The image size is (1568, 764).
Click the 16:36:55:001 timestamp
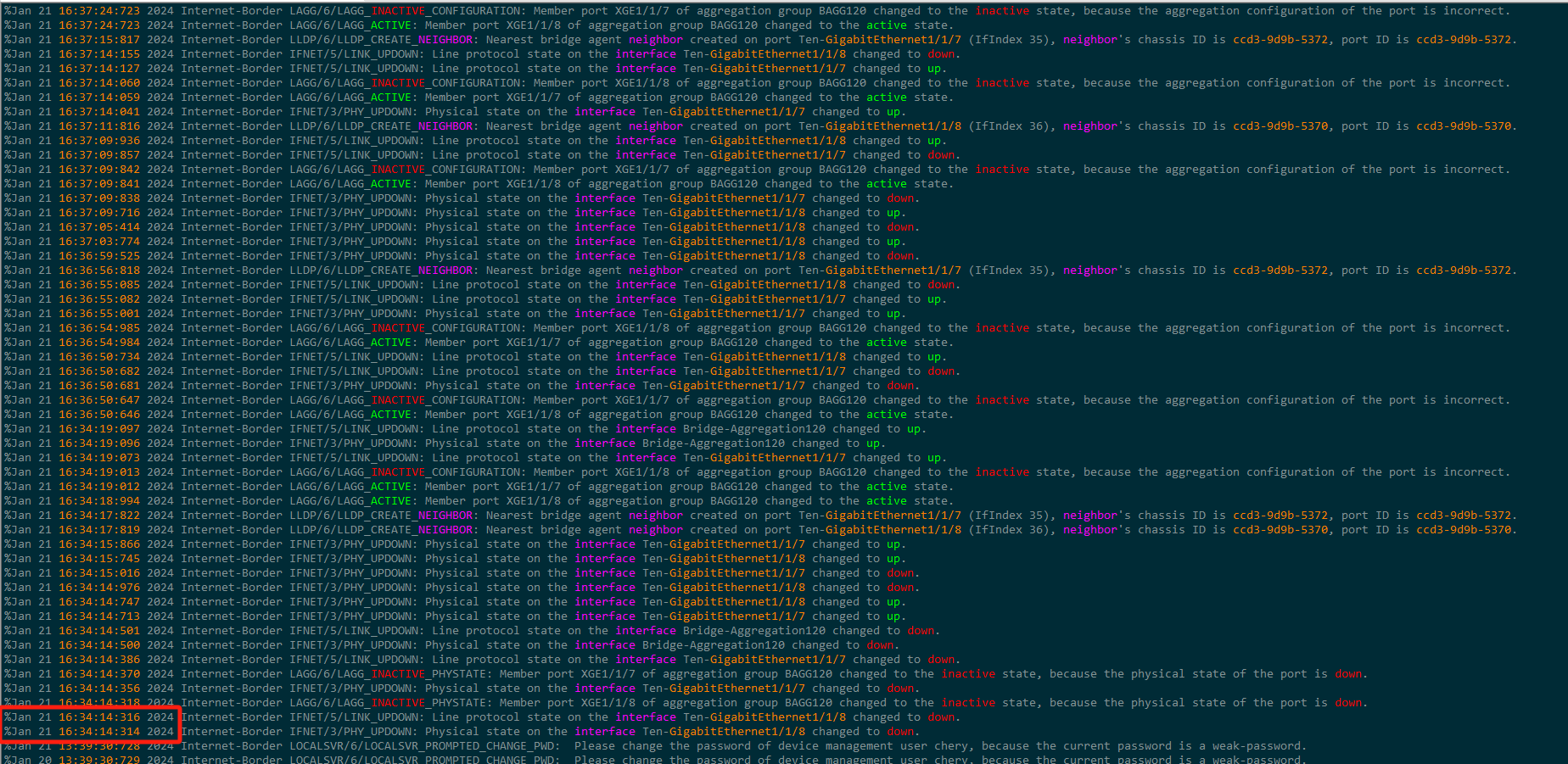click(99, 314)
